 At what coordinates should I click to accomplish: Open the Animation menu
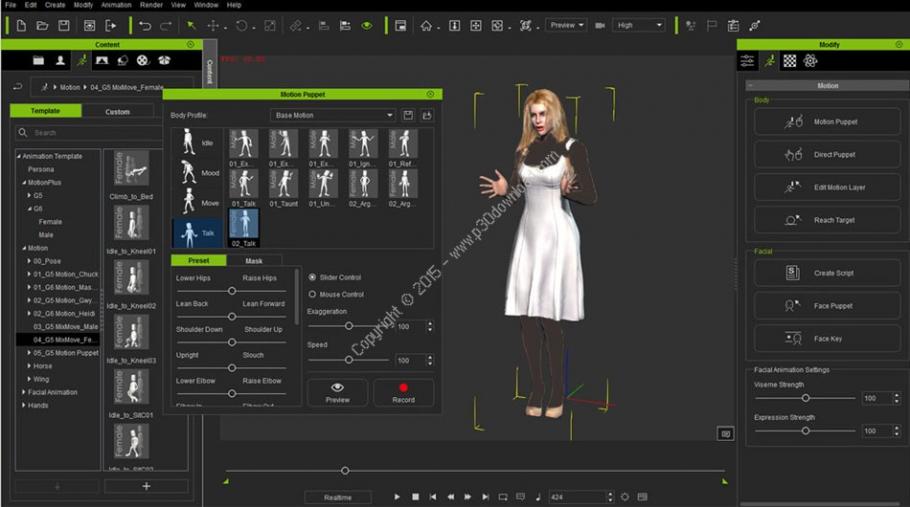coord(116,5)
